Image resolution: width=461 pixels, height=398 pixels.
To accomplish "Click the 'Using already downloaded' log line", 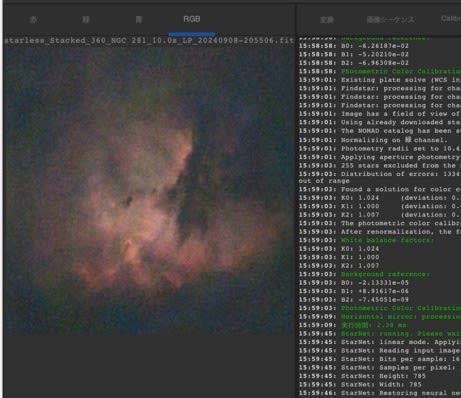I will pos(380,122).
